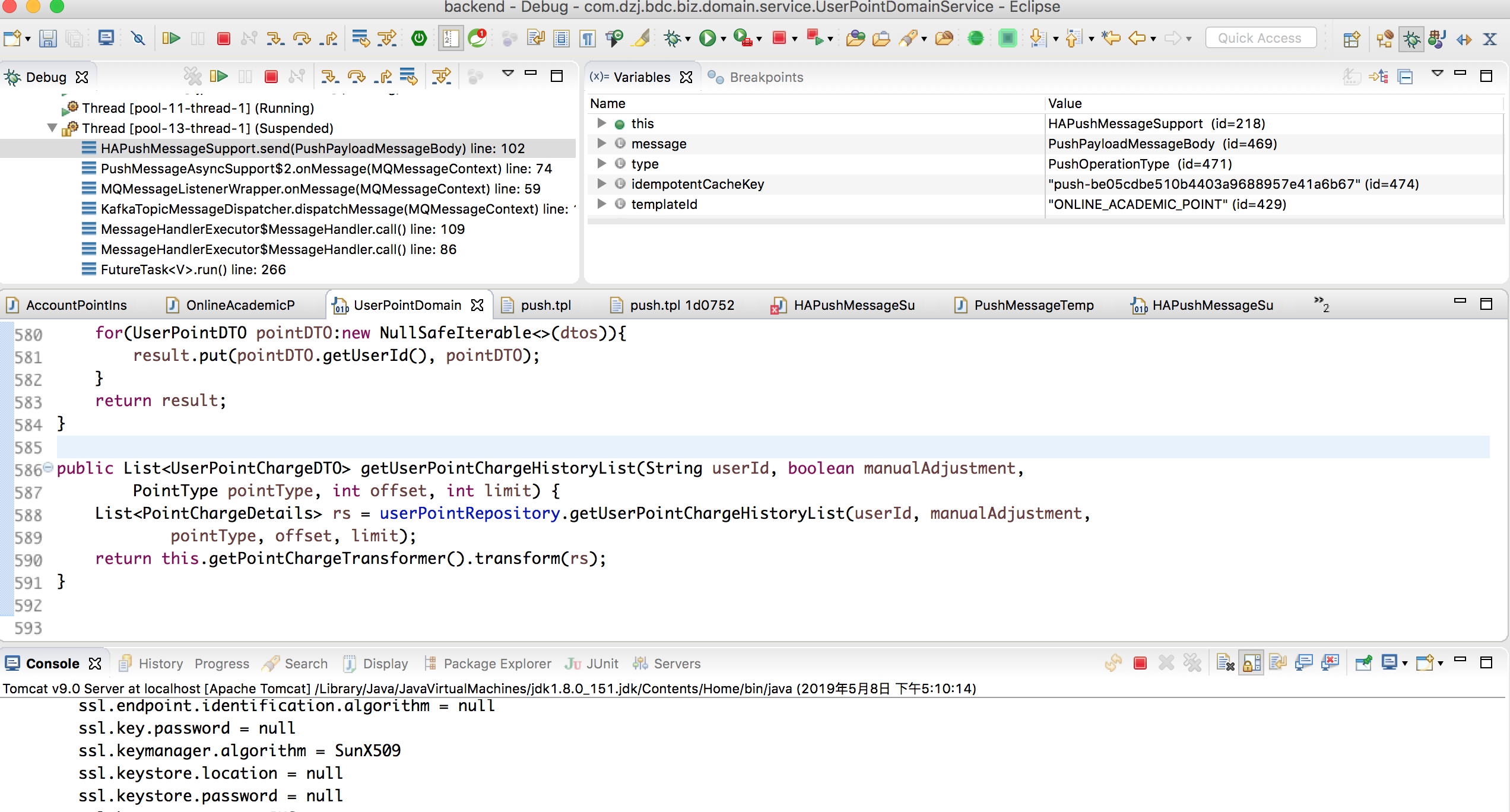Viewport: 1510px width, 812px height.
Task: Click Collapse All in the Variables view
Action: pos(1405,77)
